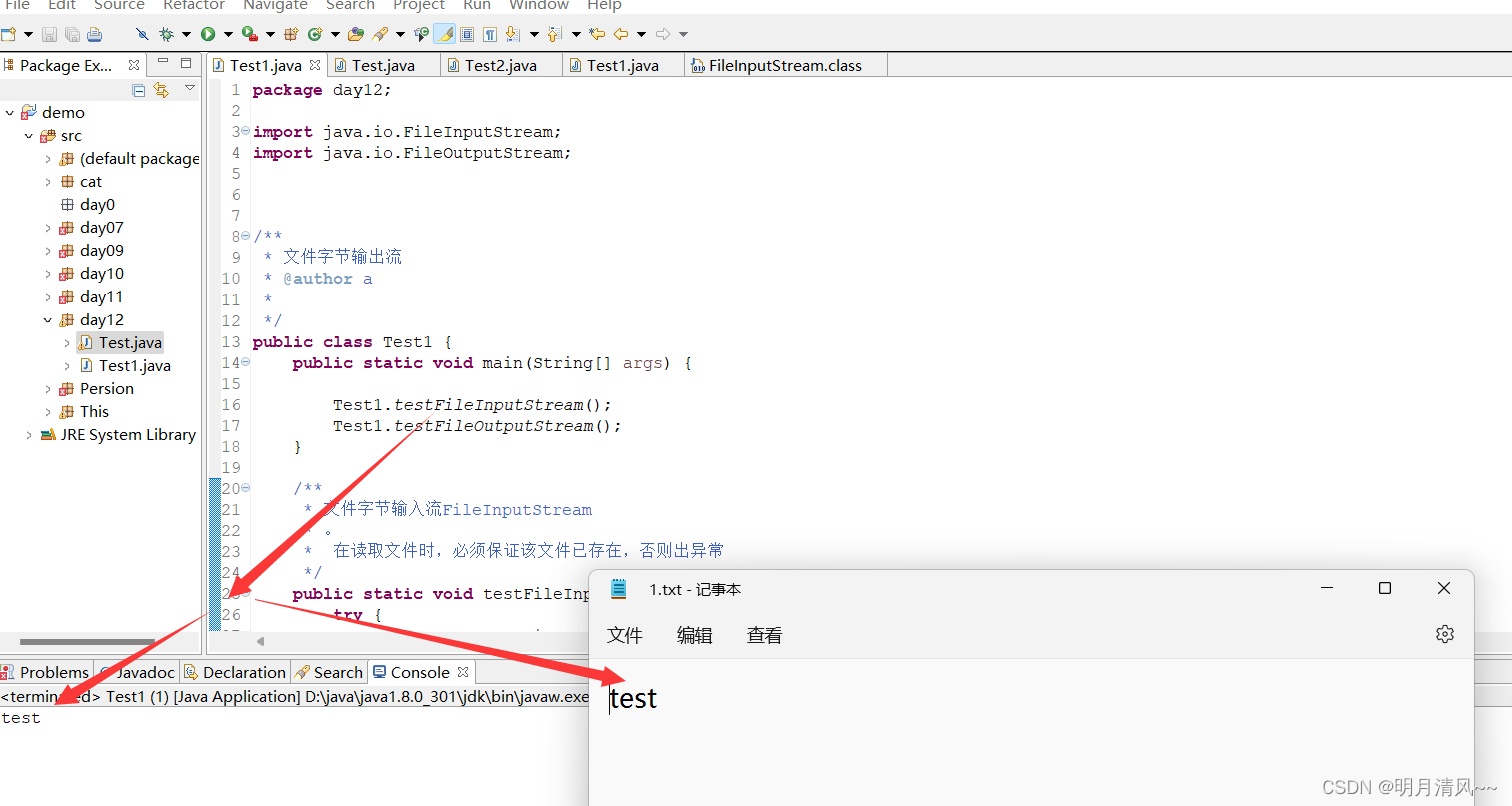Open Notepad's 查看 menu
The height and width of the screenshot is (806, 1512).
[765, 635]
